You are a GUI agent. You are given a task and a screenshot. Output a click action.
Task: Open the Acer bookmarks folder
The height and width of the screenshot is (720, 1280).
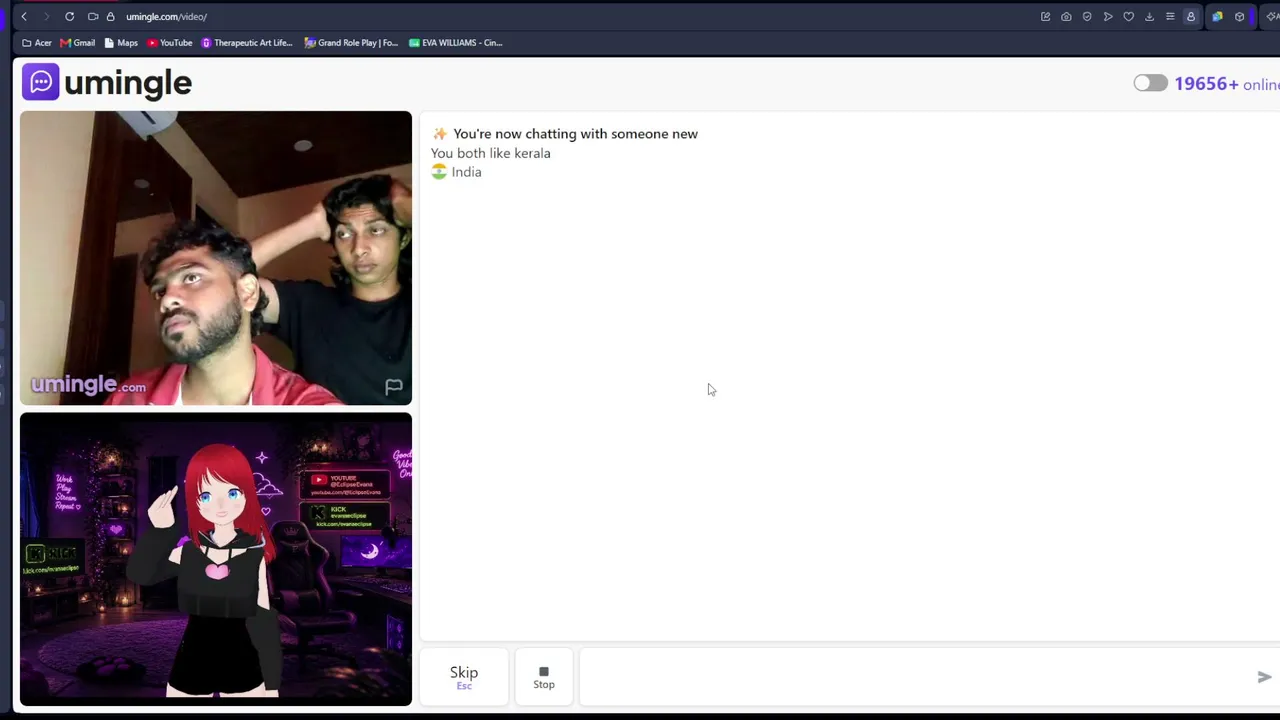point(37,43)
